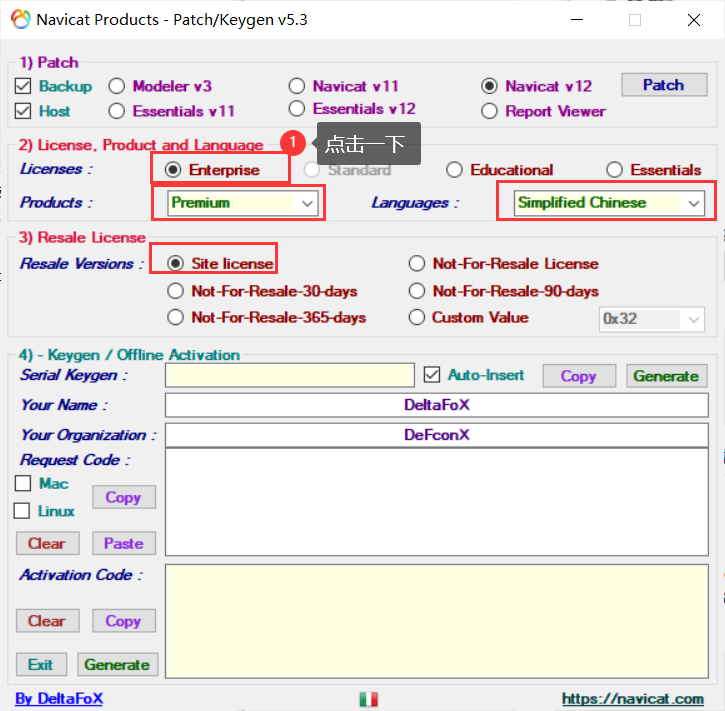The width and height of the screenshot is (725, 711).
Task: Choose the Site license resale version
Action: coord(175,264)
